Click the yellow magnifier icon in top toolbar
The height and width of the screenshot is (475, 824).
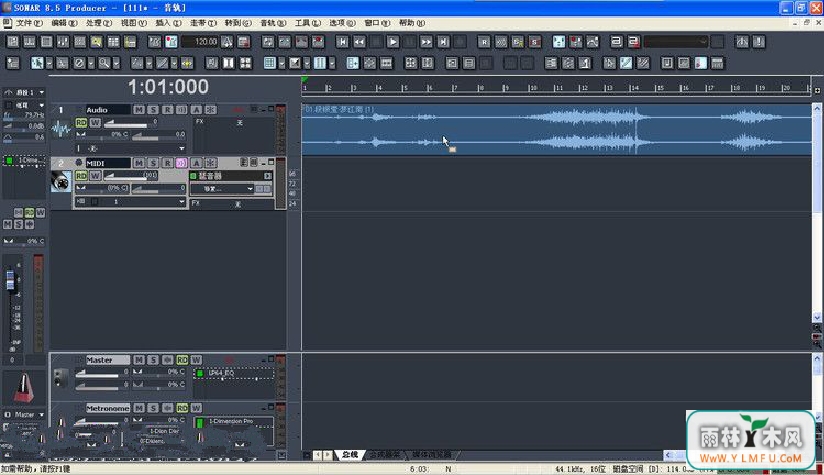pyautogui.click(x=97, y=42)
